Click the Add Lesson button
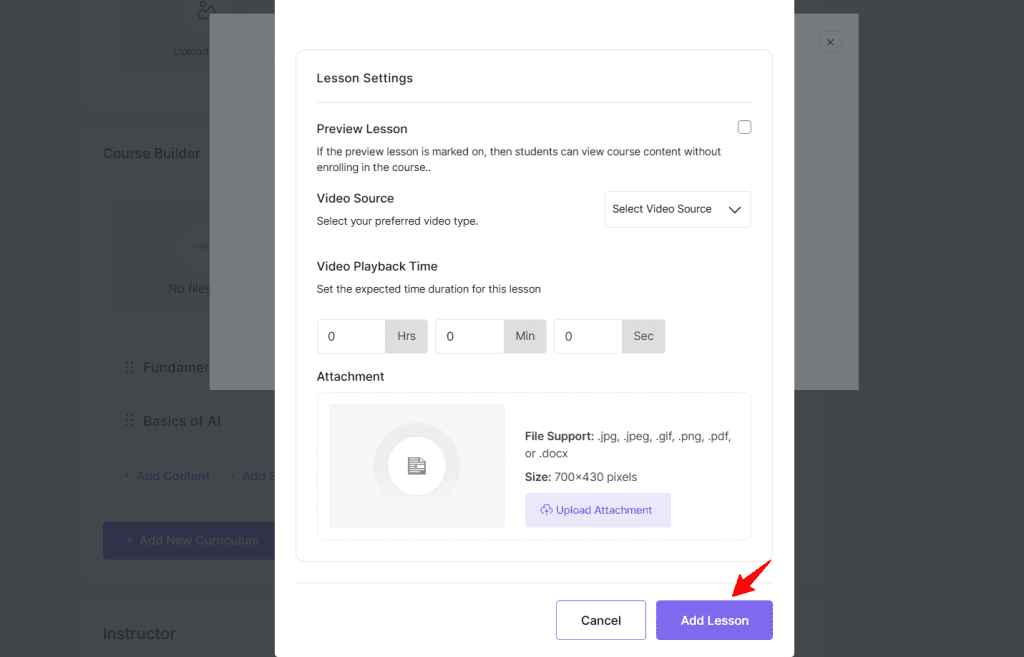1024x657 pixels. tap(714, 620)
